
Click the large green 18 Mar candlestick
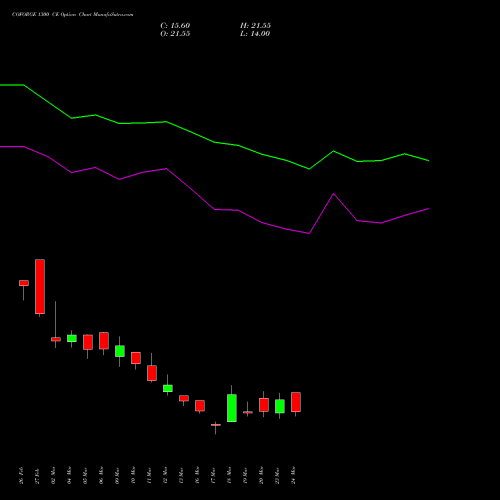coord(232,408)
